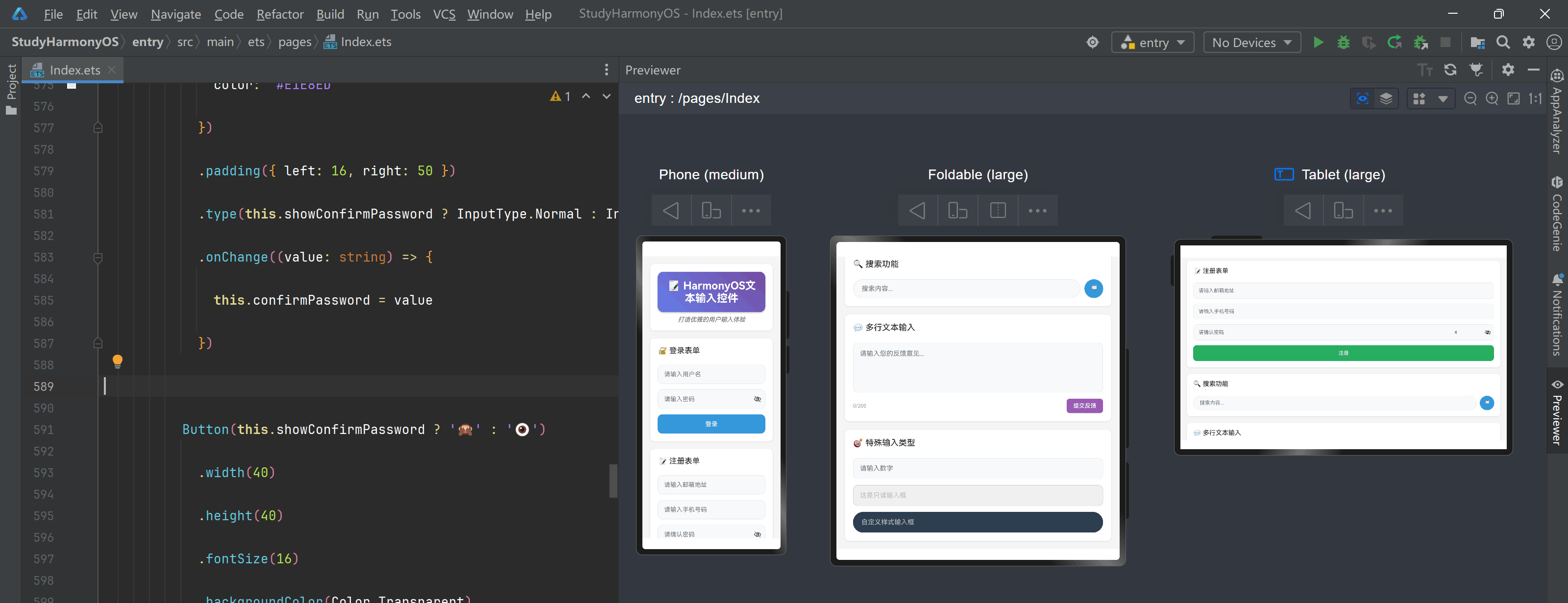Screen dimensions: 1568x603
Task: Switch to the Index.ets editor tab
Action: 74,70
